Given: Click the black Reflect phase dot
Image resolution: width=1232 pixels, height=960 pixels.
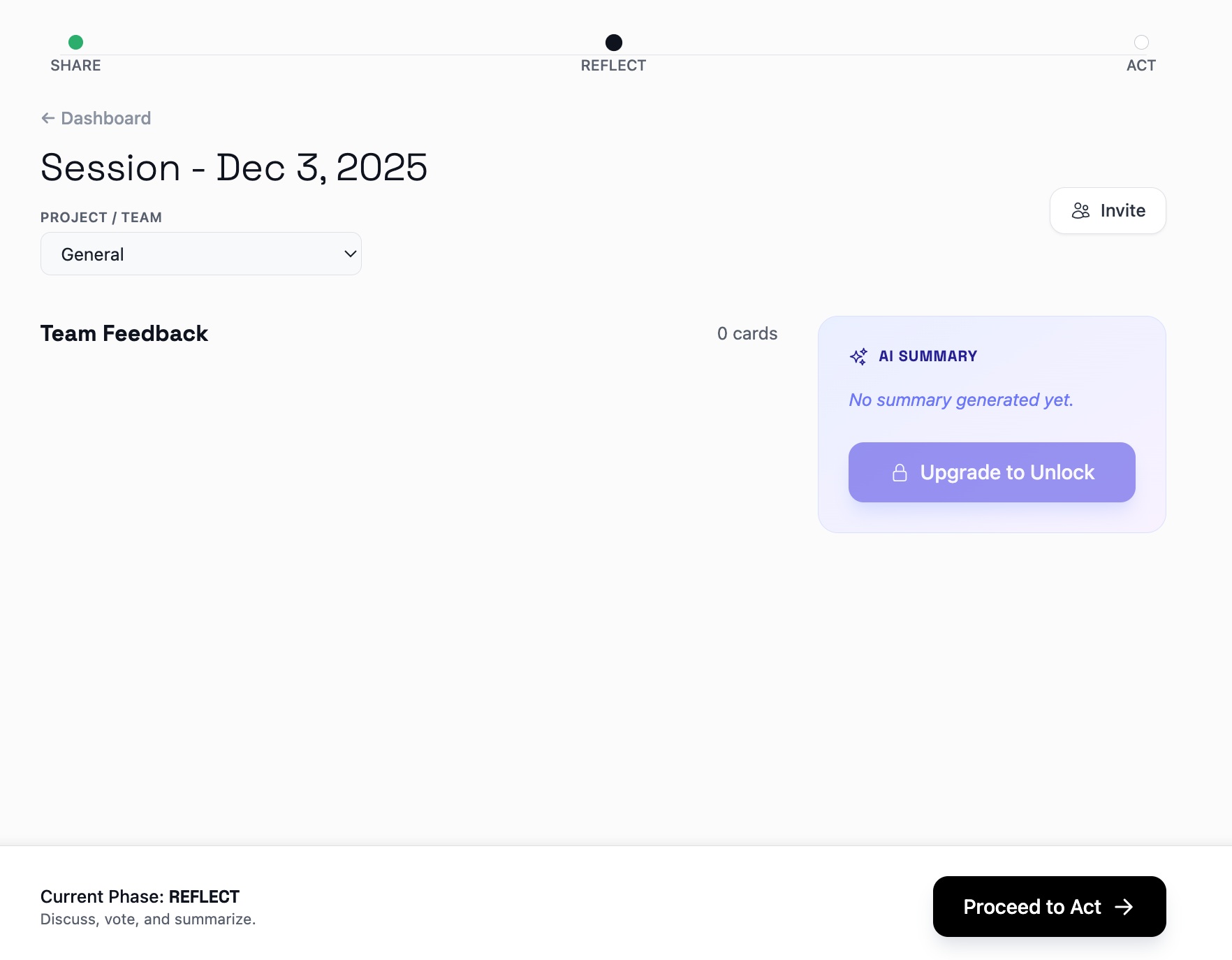Looking at the screenshot, I should click(x=614, y=43).
